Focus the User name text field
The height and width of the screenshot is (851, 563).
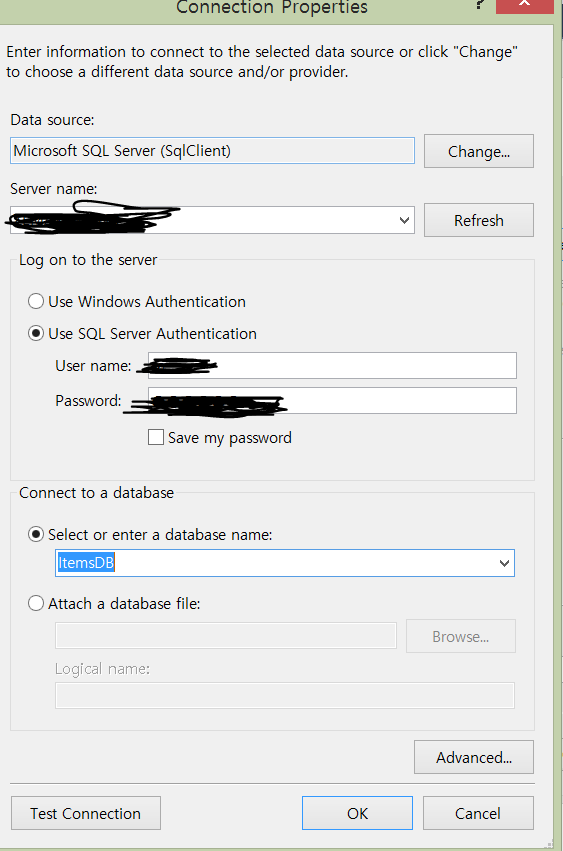(332, 366)
